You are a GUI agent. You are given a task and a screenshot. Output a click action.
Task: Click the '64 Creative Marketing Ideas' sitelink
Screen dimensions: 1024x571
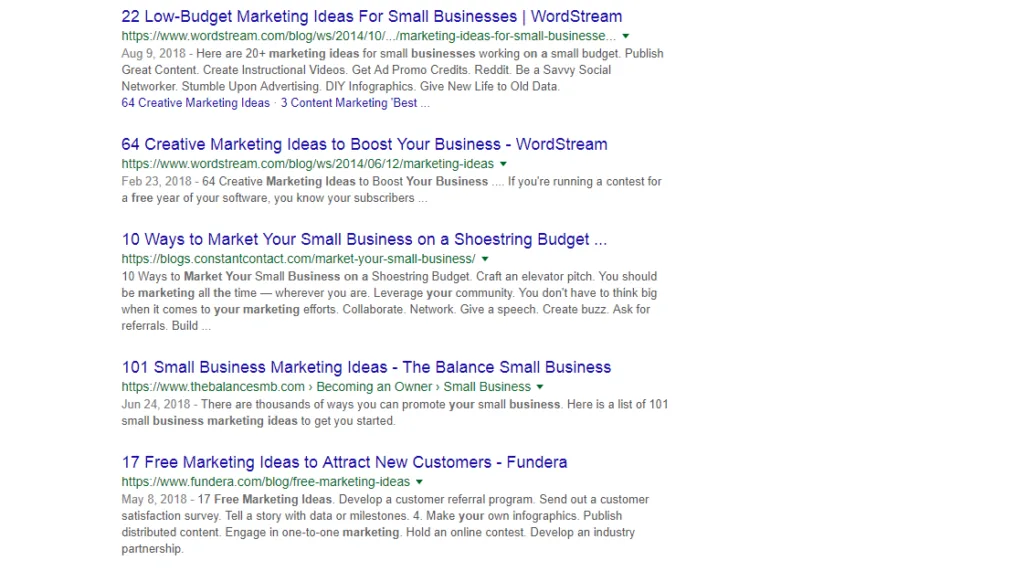[196, 103]
